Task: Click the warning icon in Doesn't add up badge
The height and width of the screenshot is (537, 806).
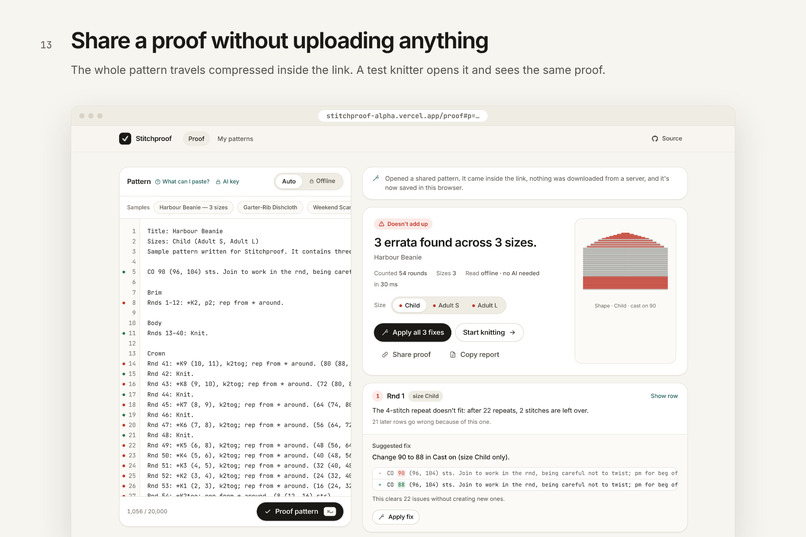Action: pos(381,224)
